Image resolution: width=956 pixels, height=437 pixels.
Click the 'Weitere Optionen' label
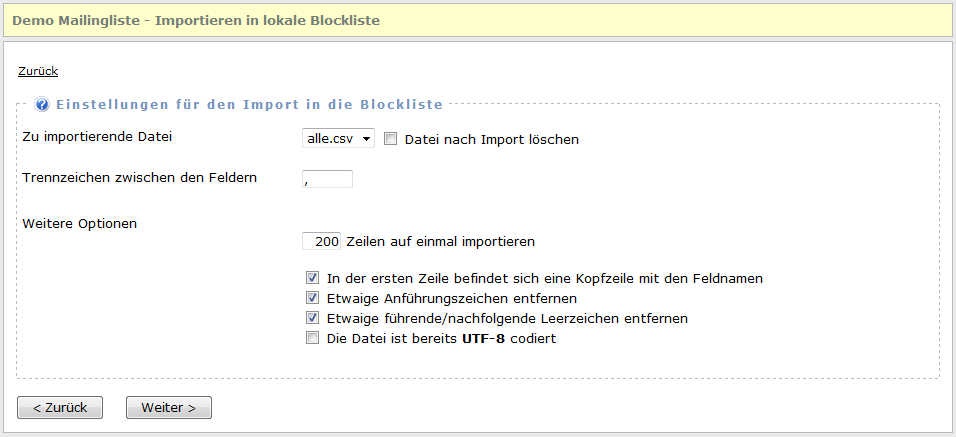pos(79,223)
